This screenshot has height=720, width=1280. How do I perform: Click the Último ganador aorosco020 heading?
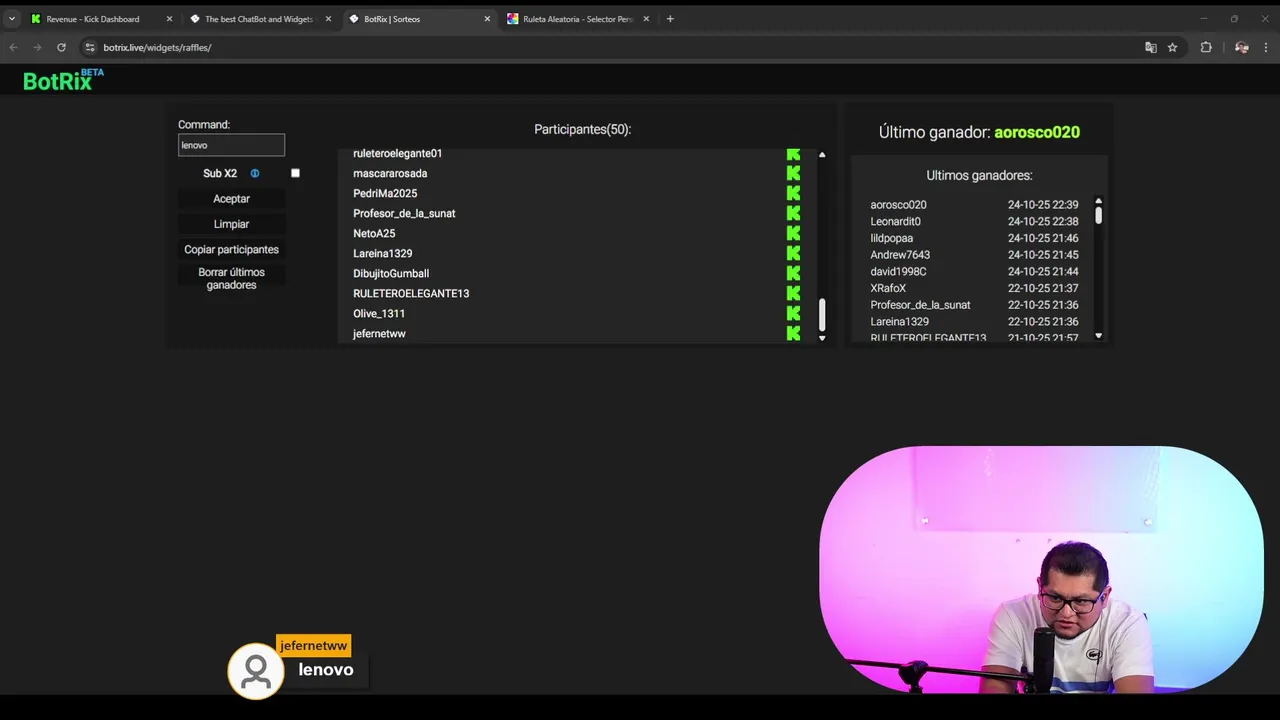click(x=979, y=132)
